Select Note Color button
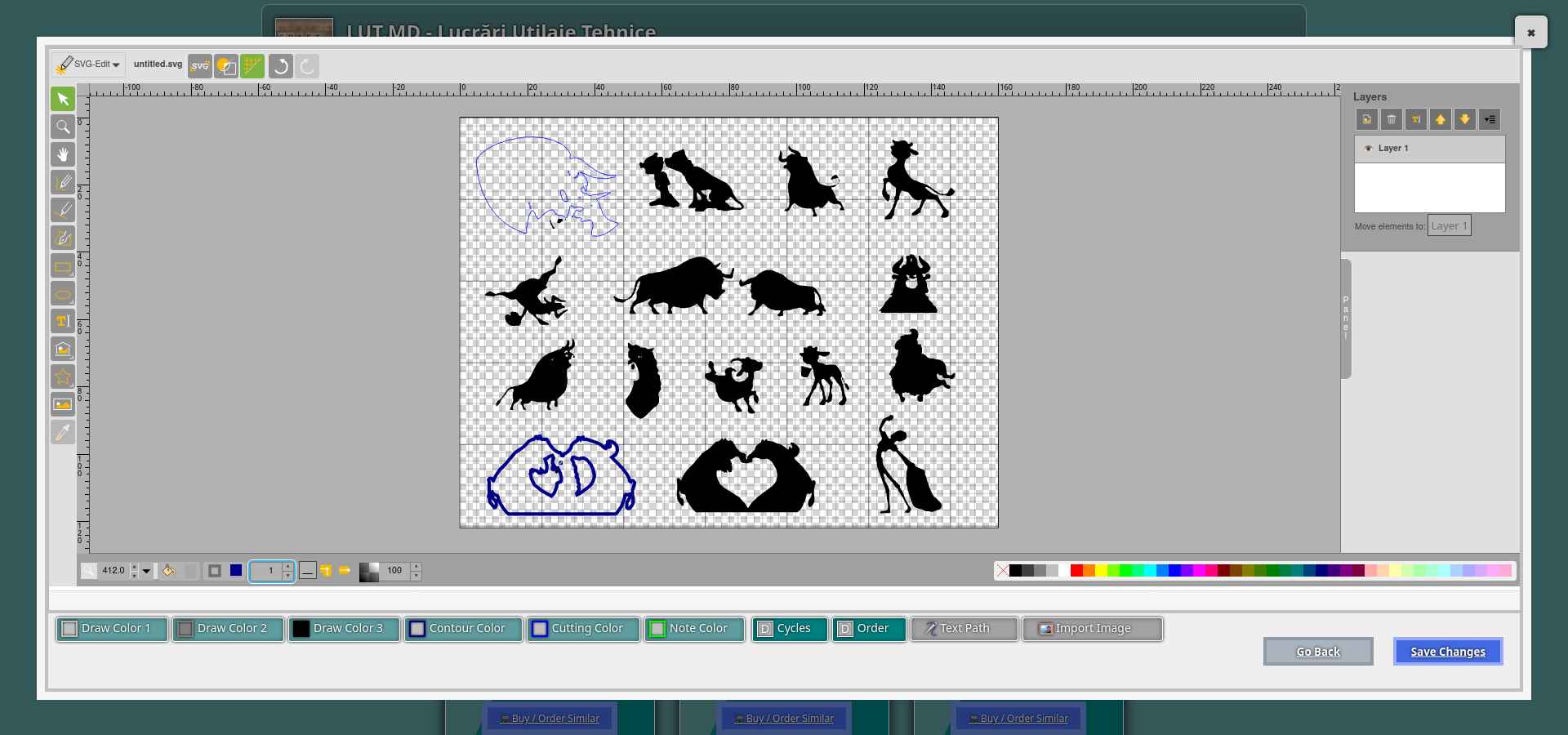1568x735 pixels. [695, 629]
